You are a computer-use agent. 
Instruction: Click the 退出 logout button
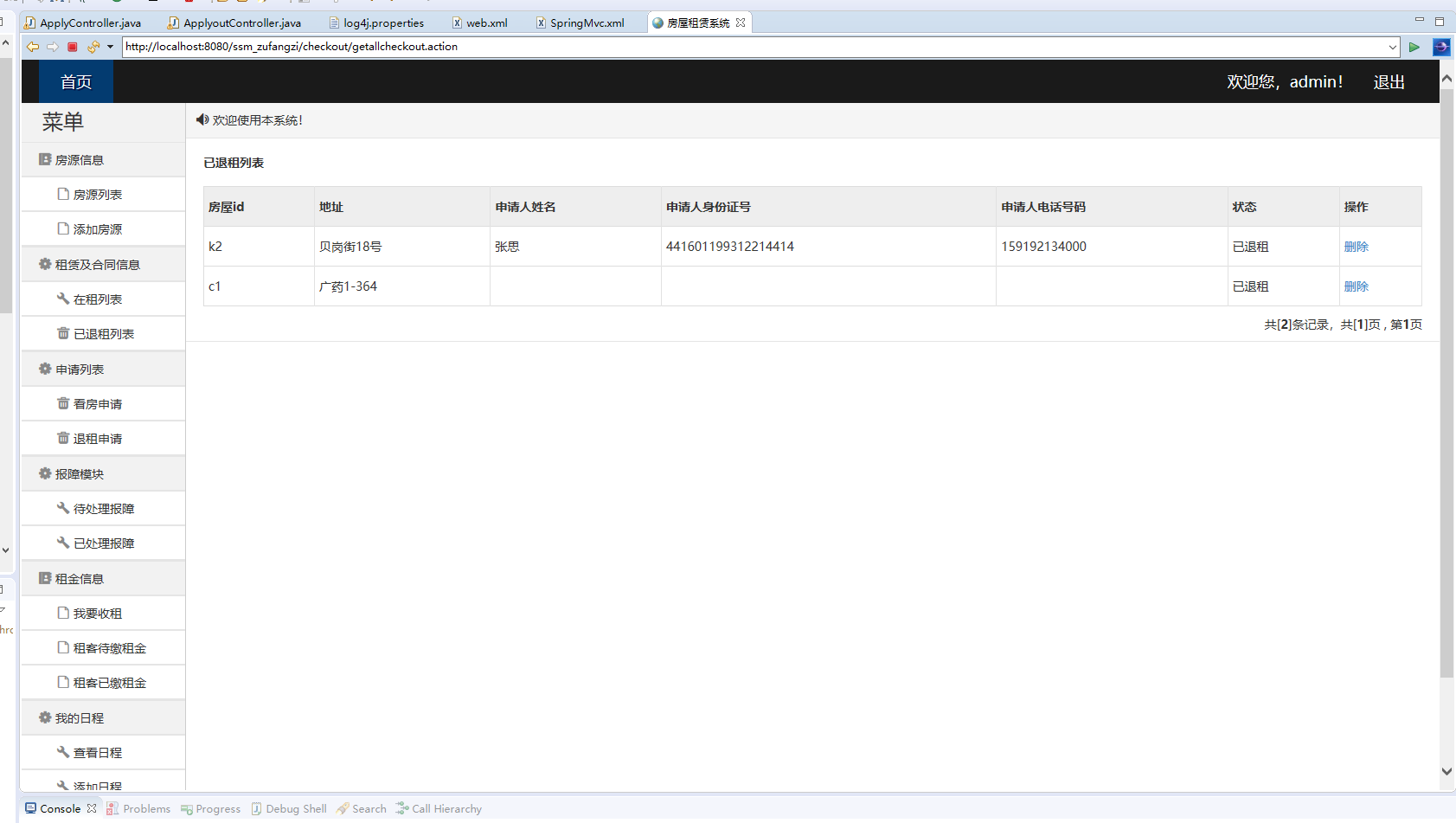coord(1389,81)
